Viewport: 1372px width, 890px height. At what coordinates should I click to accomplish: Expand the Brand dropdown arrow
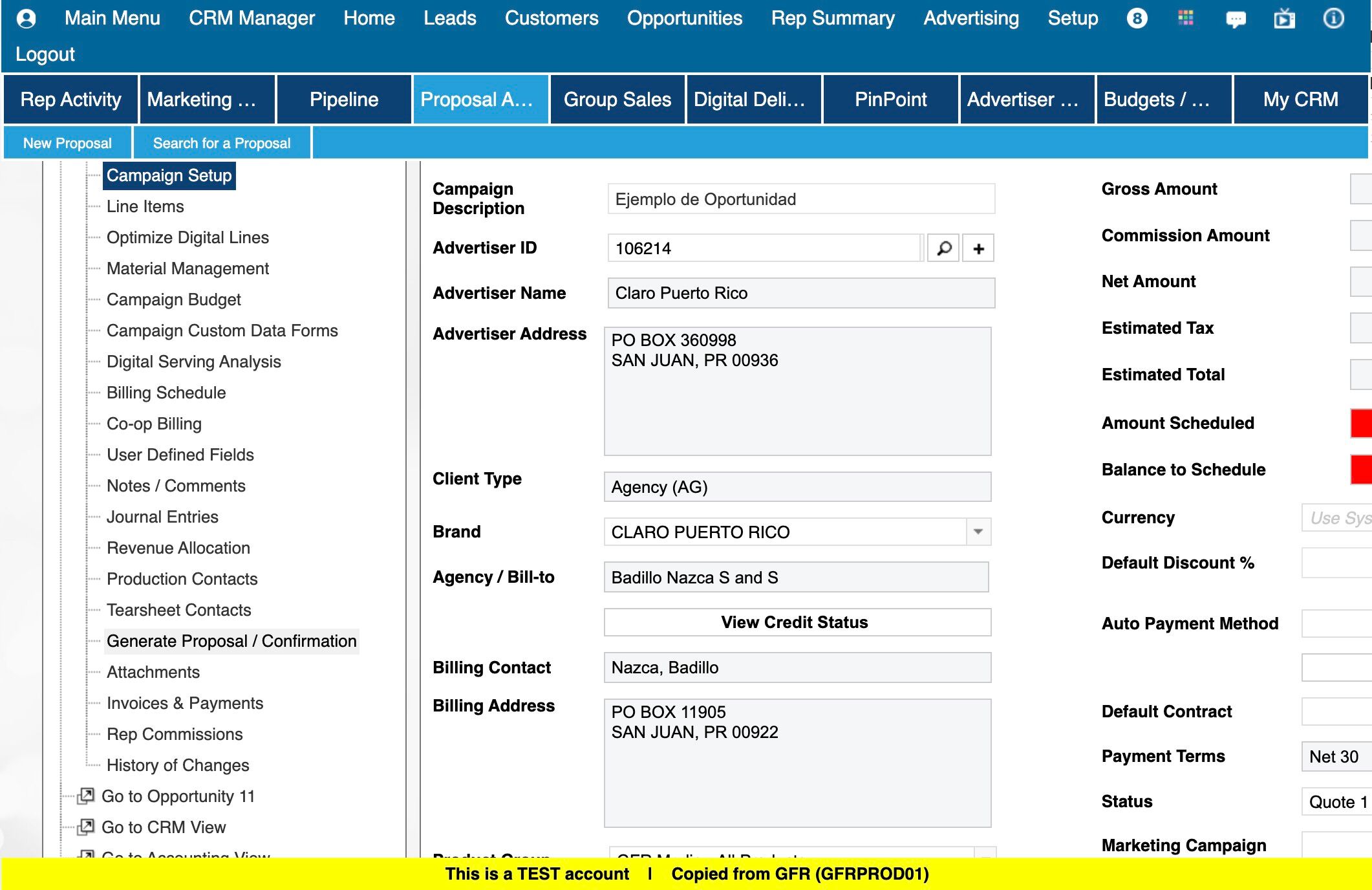(978, 532)
